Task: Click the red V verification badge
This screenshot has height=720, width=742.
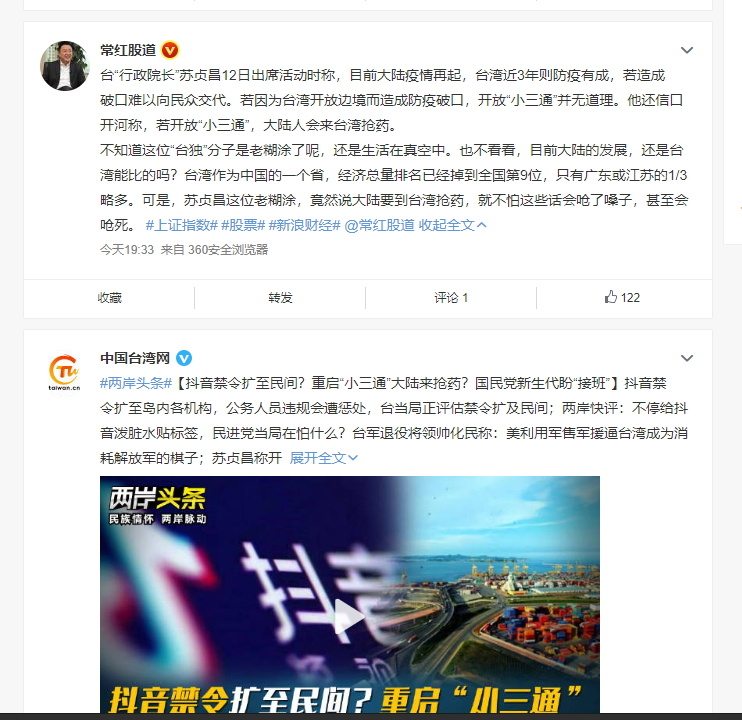Action: tap(170, 50)
